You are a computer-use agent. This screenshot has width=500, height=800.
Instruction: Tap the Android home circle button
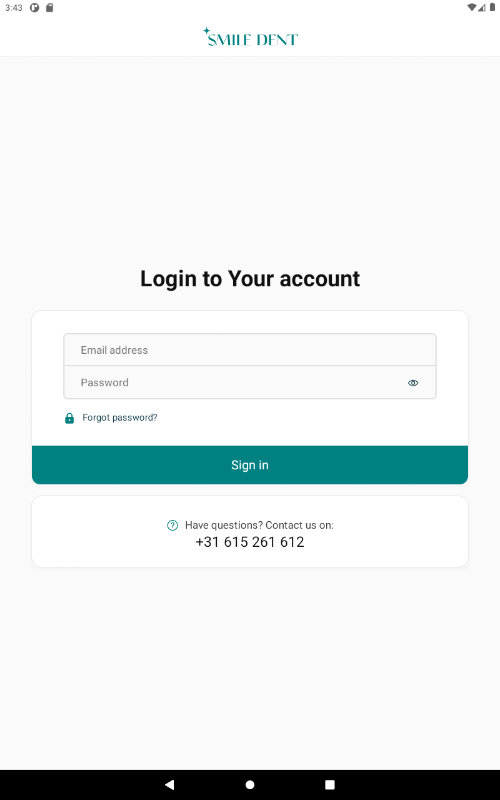click(250, 784)
